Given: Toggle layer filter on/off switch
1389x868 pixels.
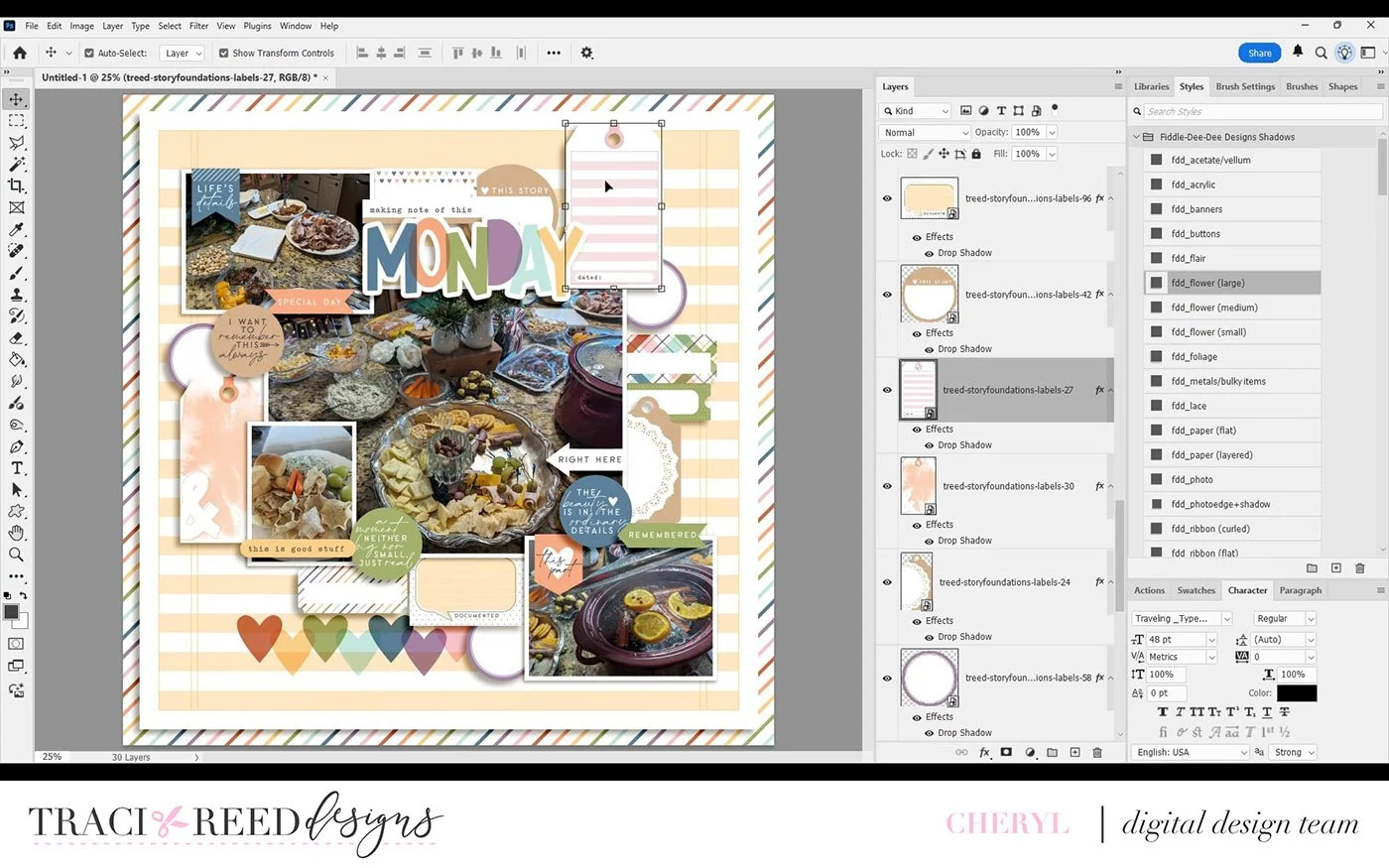Looking at the screenshot, I should 1055,109.
